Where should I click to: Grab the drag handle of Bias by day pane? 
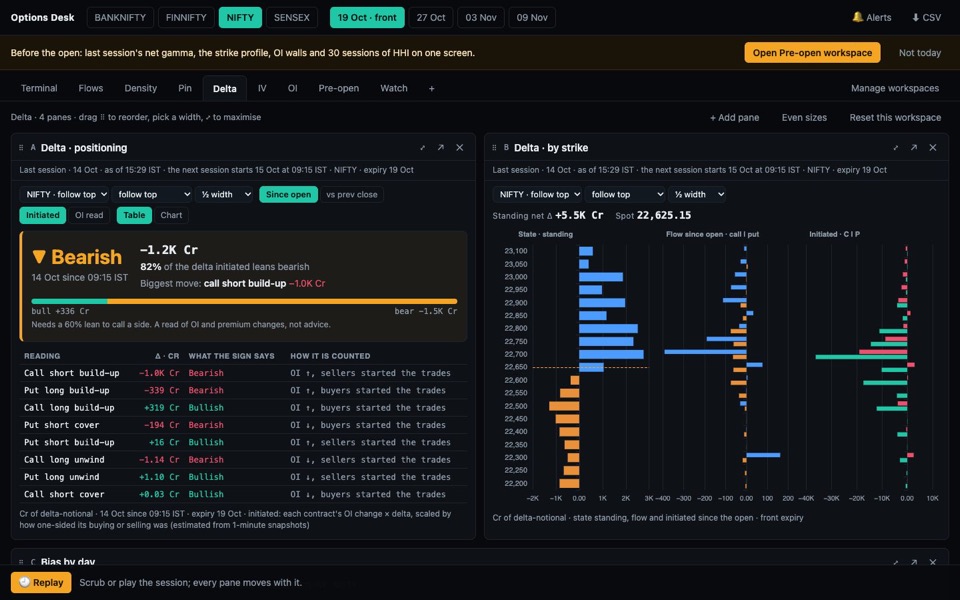coord(21,562)
